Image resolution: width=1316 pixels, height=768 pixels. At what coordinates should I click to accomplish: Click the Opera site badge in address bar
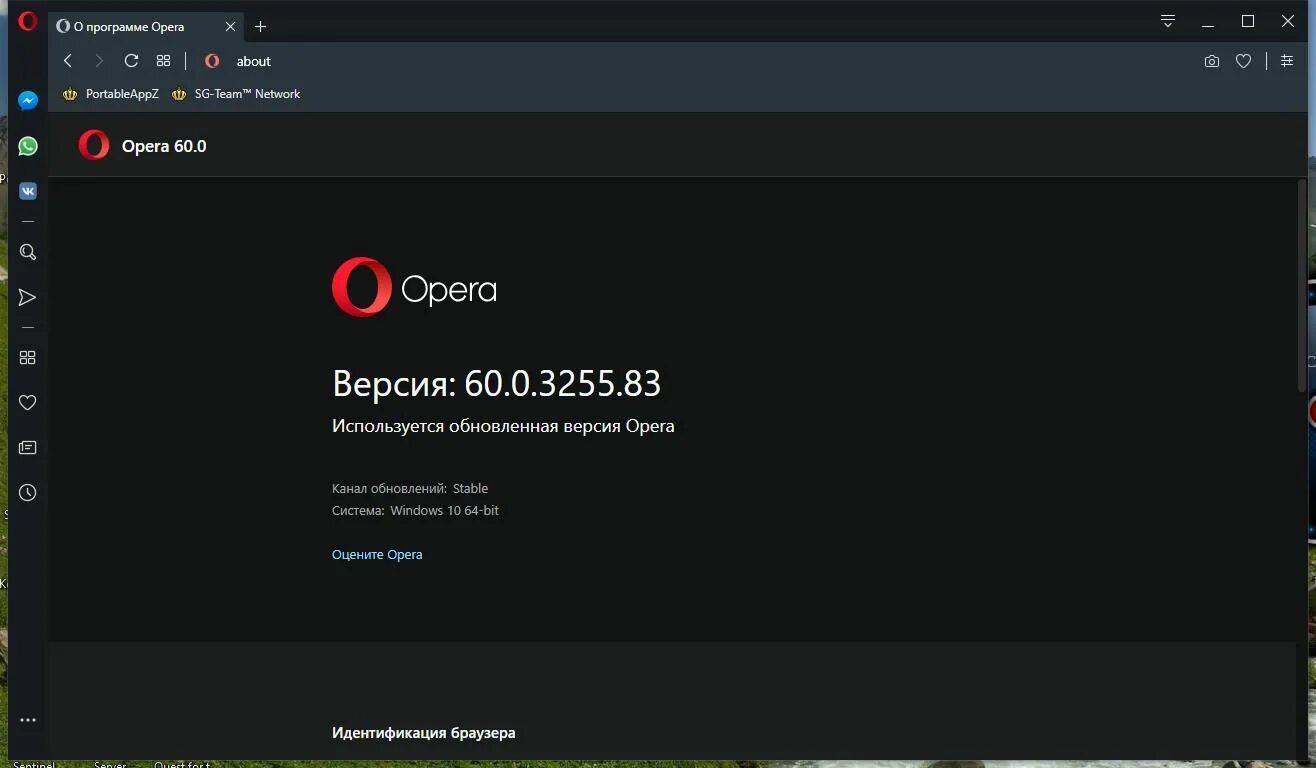click(x=212, y=61)
